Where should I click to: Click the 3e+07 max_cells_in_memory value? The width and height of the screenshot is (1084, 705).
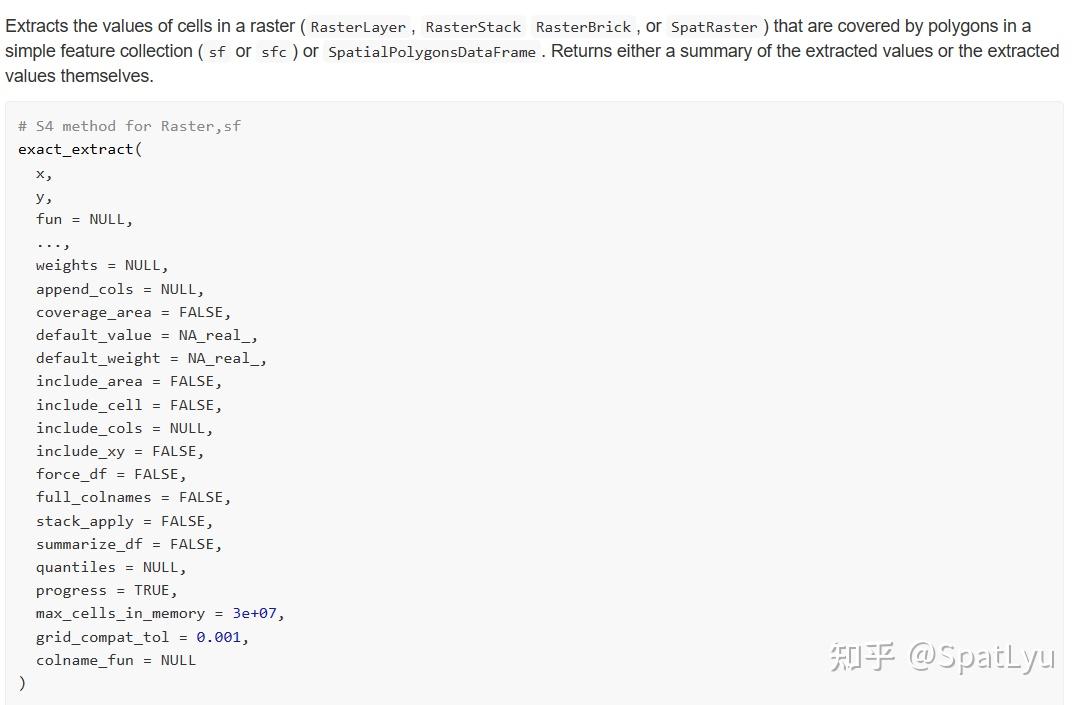[x=254, y=613]
